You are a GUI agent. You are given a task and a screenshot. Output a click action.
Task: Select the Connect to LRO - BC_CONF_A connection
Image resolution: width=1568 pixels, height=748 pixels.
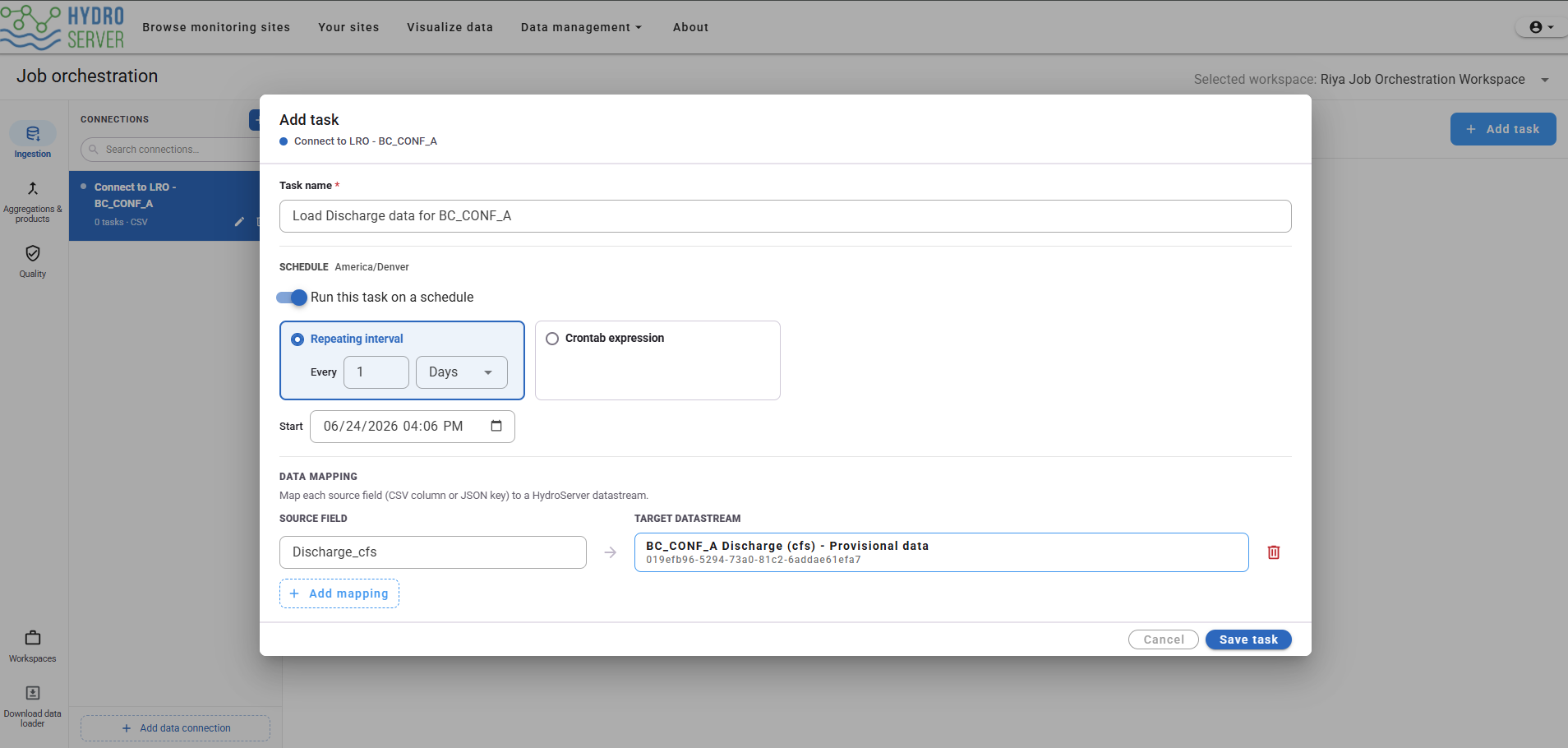(x=164, y=205)
